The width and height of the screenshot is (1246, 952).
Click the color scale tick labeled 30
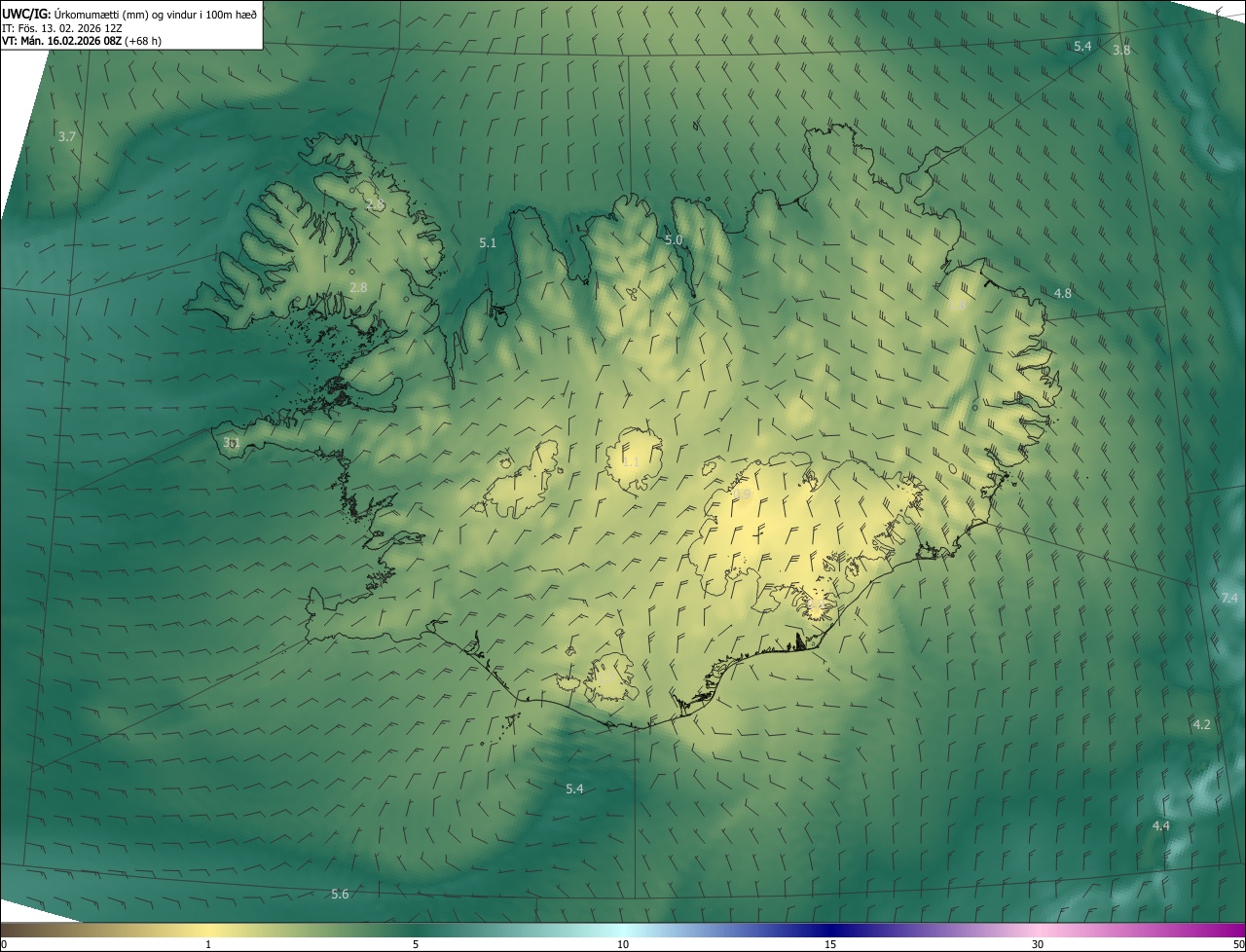coord(1038,945)
